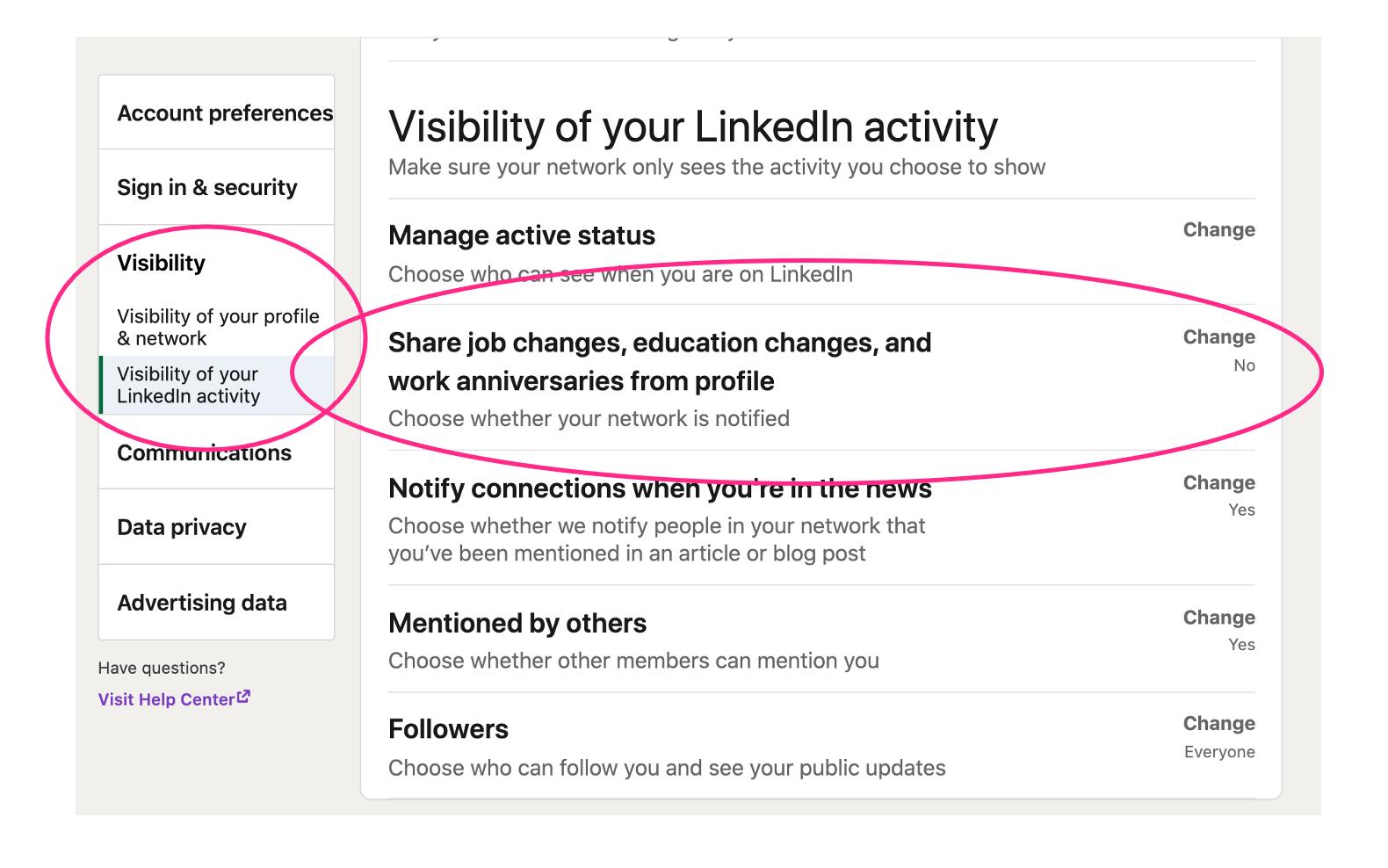The width and height of the screenshot is (1388, 868).
Task: Click the external link icon beside Visit Help Center
Action: click(244, 697)
